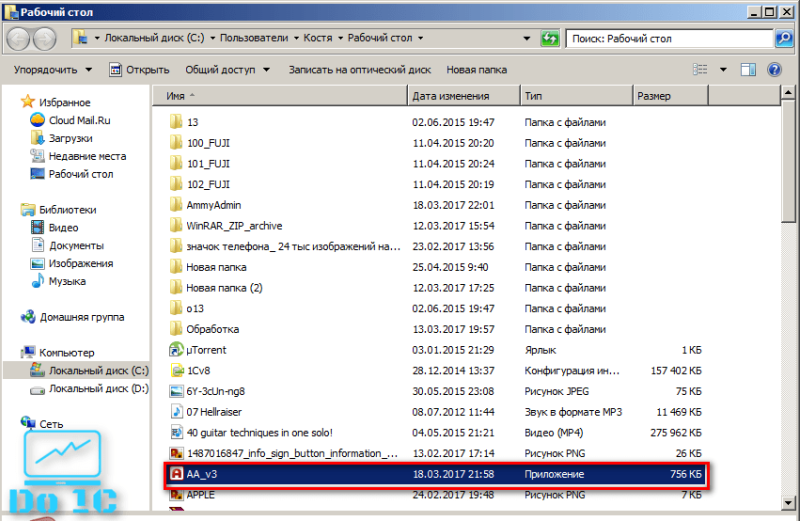Select the AA_v3 application file icon
This screenshot has height=521, width=800.
[176, 474]
